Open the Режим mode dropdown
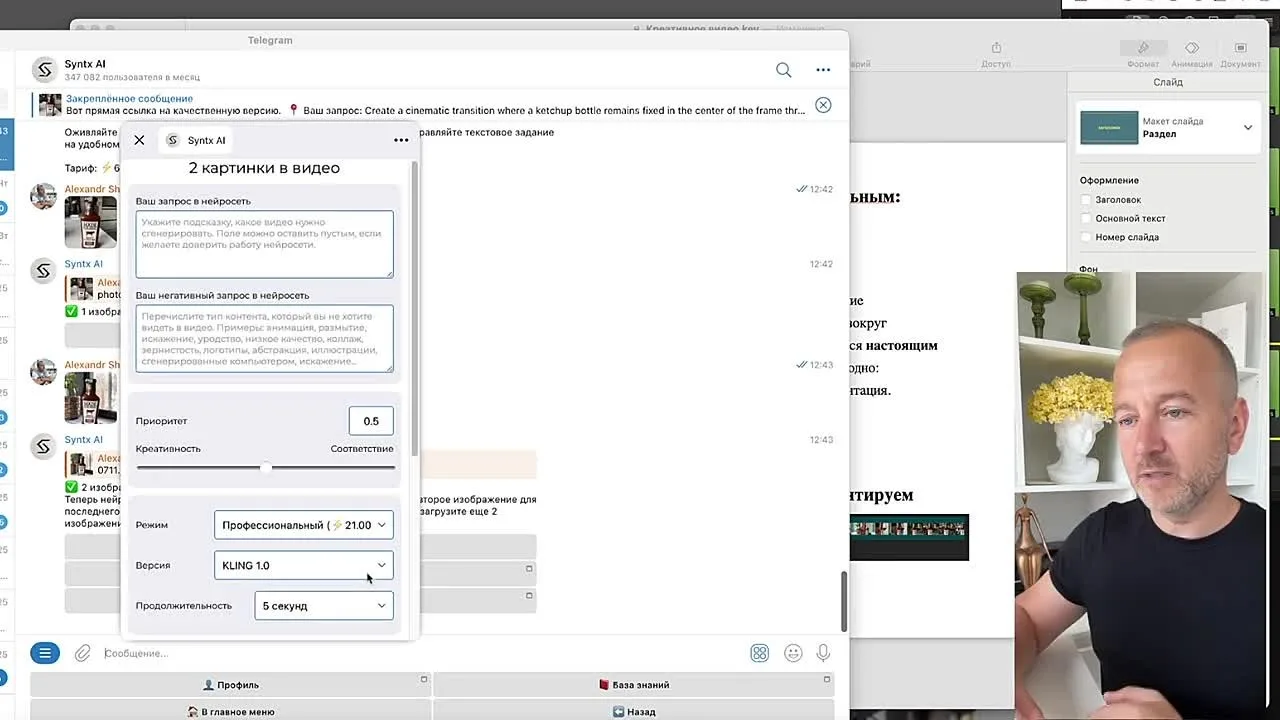Viewport: 1280px width, 720px height. click(x=303, y=525)
